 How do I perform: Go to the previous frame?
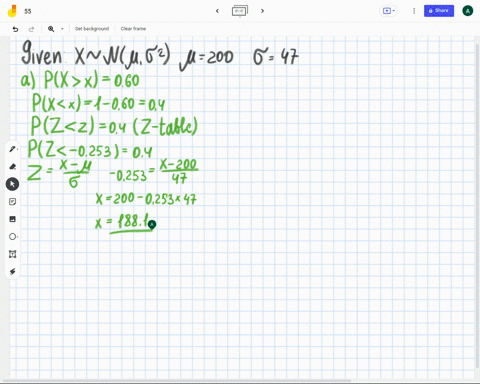tap(217, 11)
